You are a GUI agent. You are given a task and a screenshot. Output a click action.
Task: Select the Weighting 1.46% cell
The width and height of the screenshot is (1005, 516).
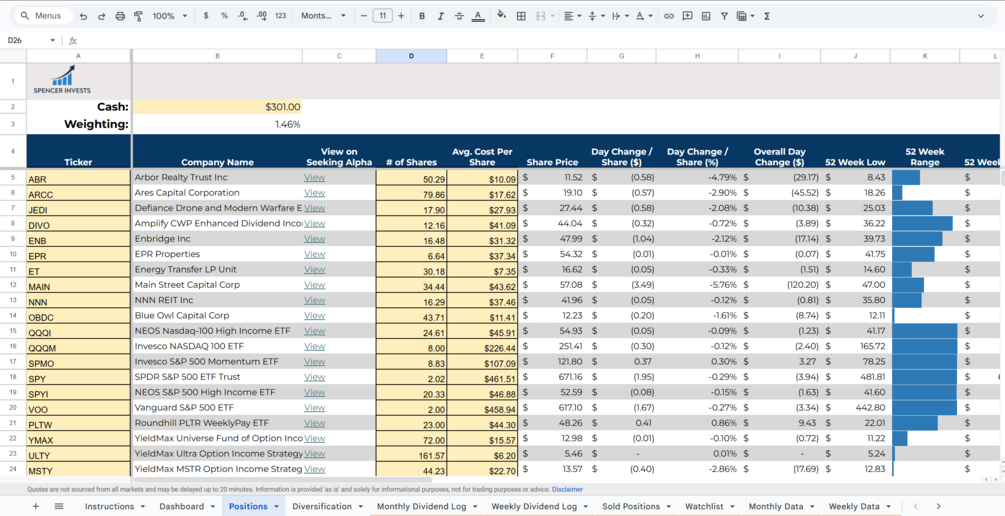(217, 124)
